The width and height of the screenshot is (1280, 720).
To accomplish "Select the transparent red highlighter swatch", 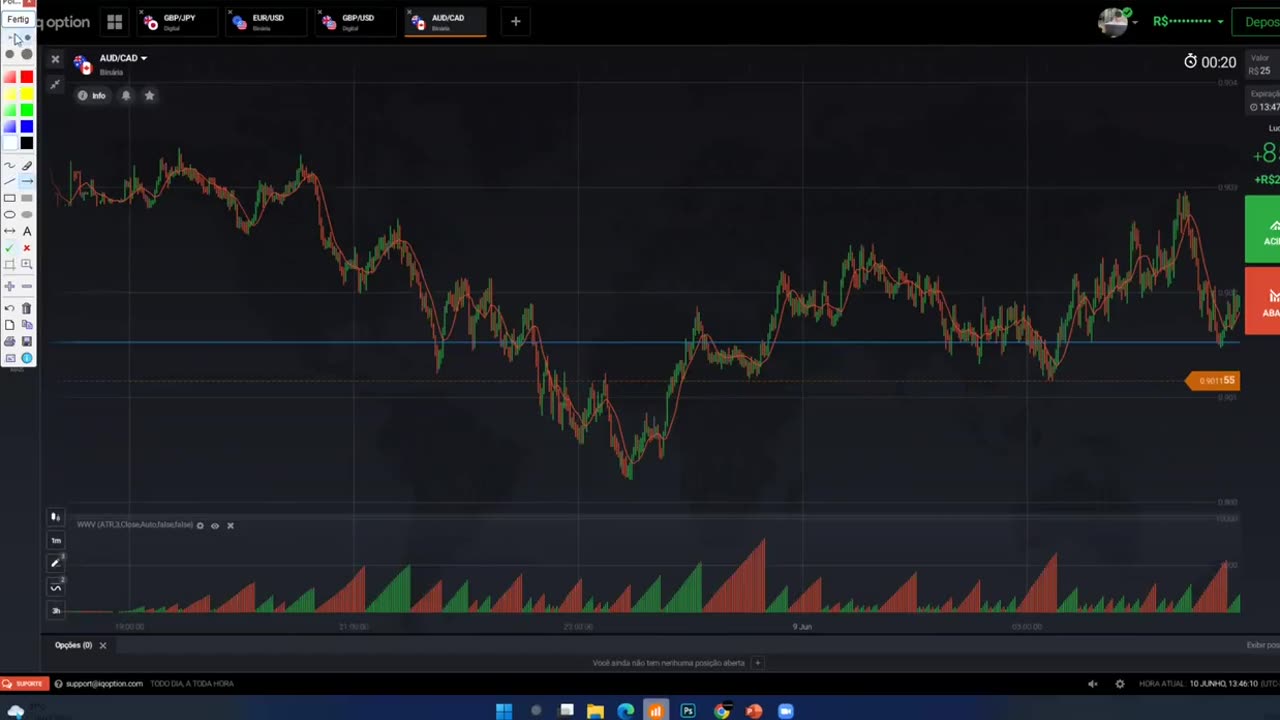I will coord(10,77).
